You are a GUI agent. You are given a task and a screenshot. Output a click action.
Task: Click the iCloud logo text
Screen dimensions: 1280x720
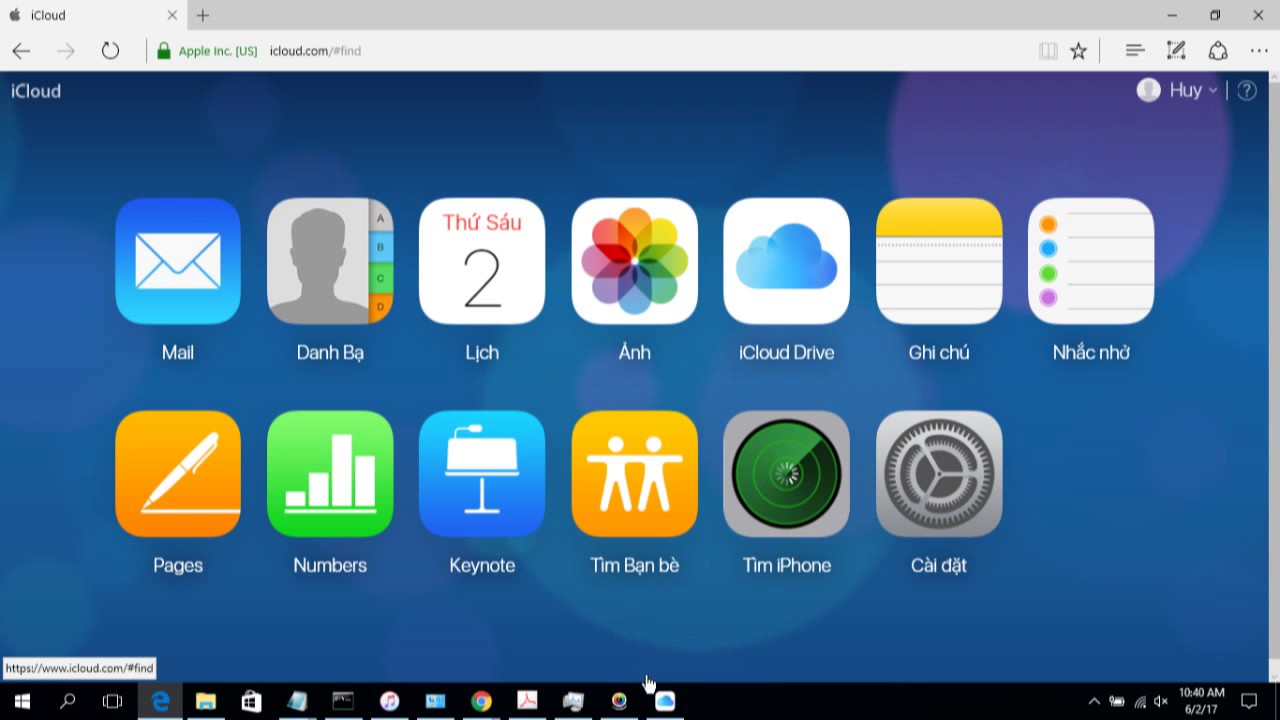pyautogui.click(x=36, y=91)
